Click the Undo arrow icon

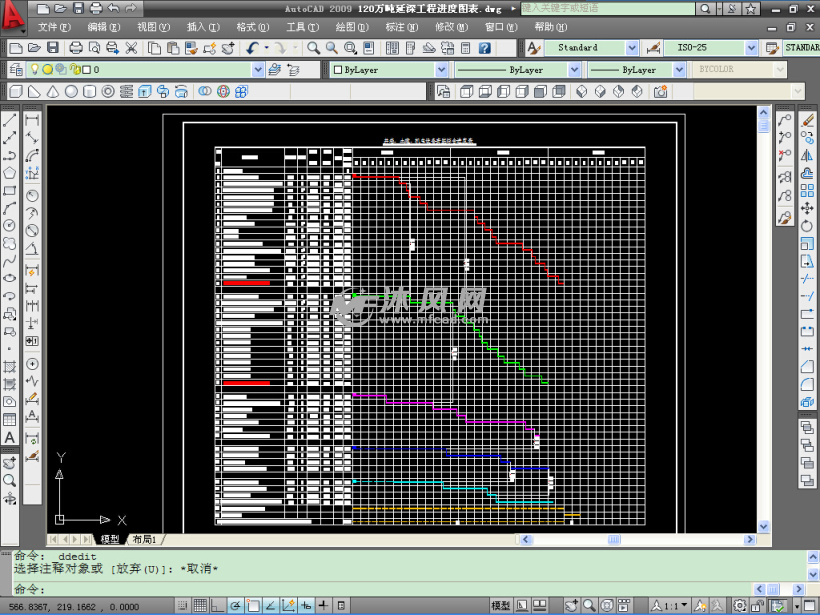pos(253,47)
